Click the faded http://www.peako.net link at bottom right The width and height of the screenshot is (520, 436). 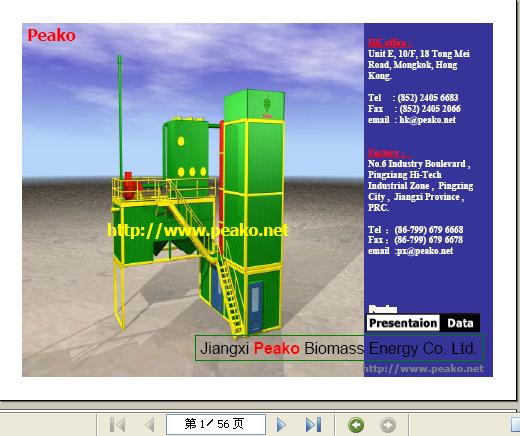tap(423, 368)
